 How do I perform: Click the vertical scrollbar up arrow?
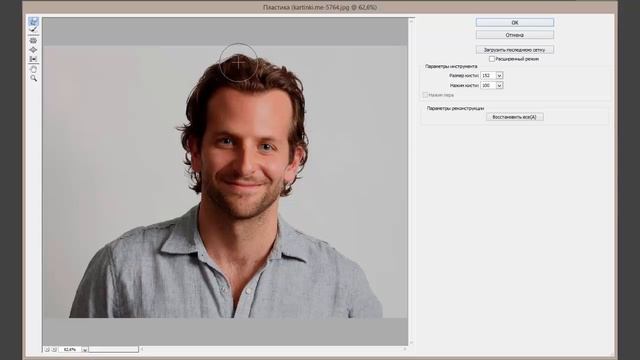click(411, 21)
